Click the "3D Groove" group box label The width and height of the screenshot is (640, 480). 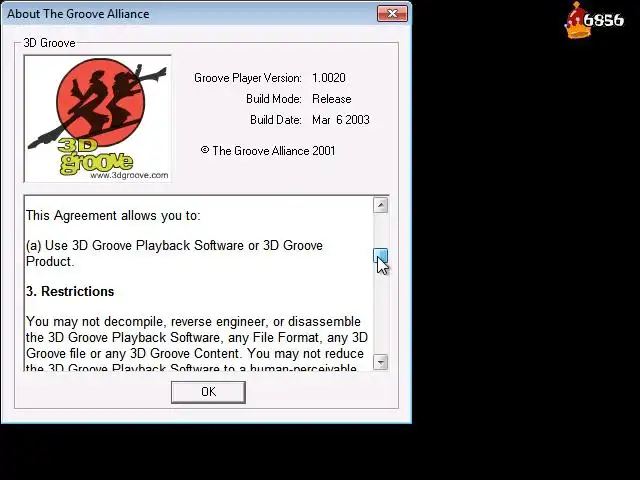click(49, 43)
